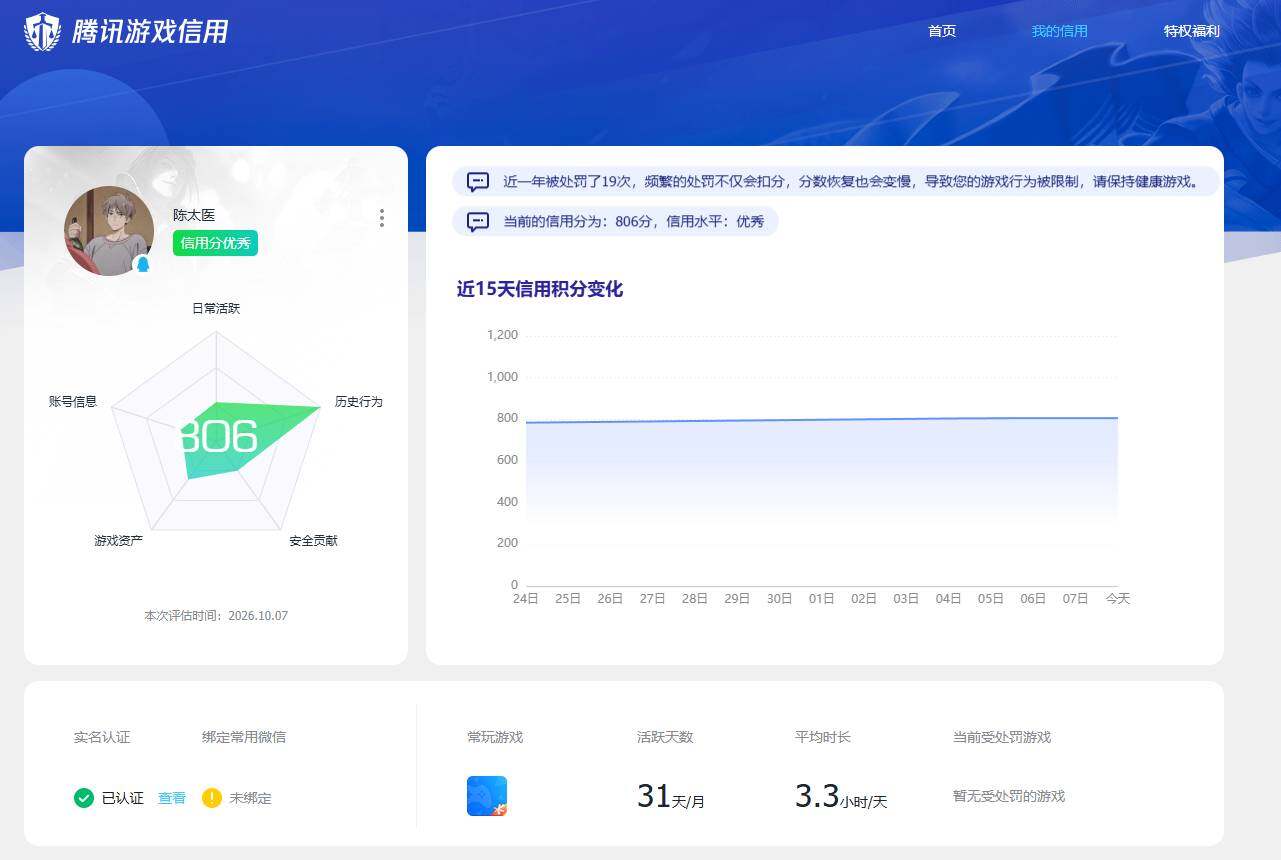
Task: Open the 特权福利 tab
Action: coord(1192,31)
